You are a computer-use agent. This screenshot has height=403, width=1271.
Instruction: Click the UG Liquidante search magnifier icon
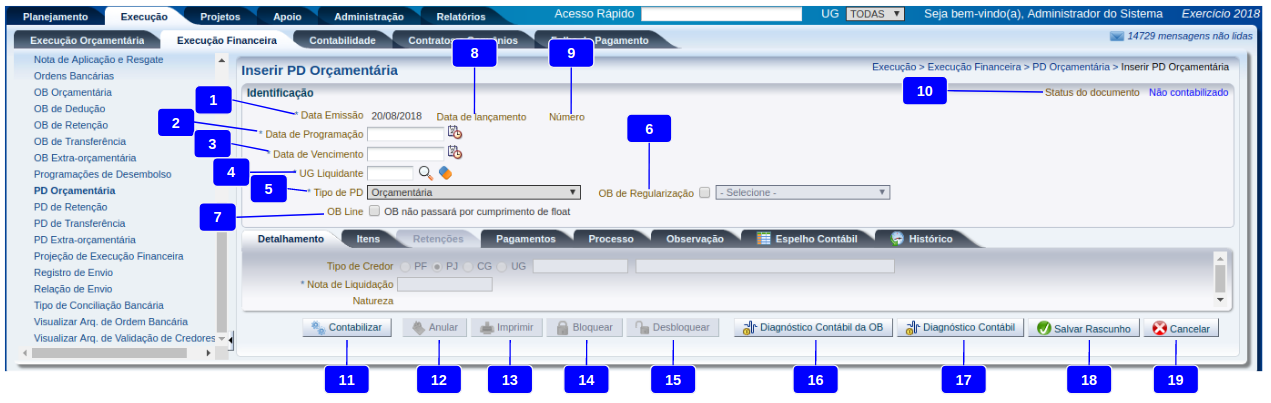[x=426, y=173]
